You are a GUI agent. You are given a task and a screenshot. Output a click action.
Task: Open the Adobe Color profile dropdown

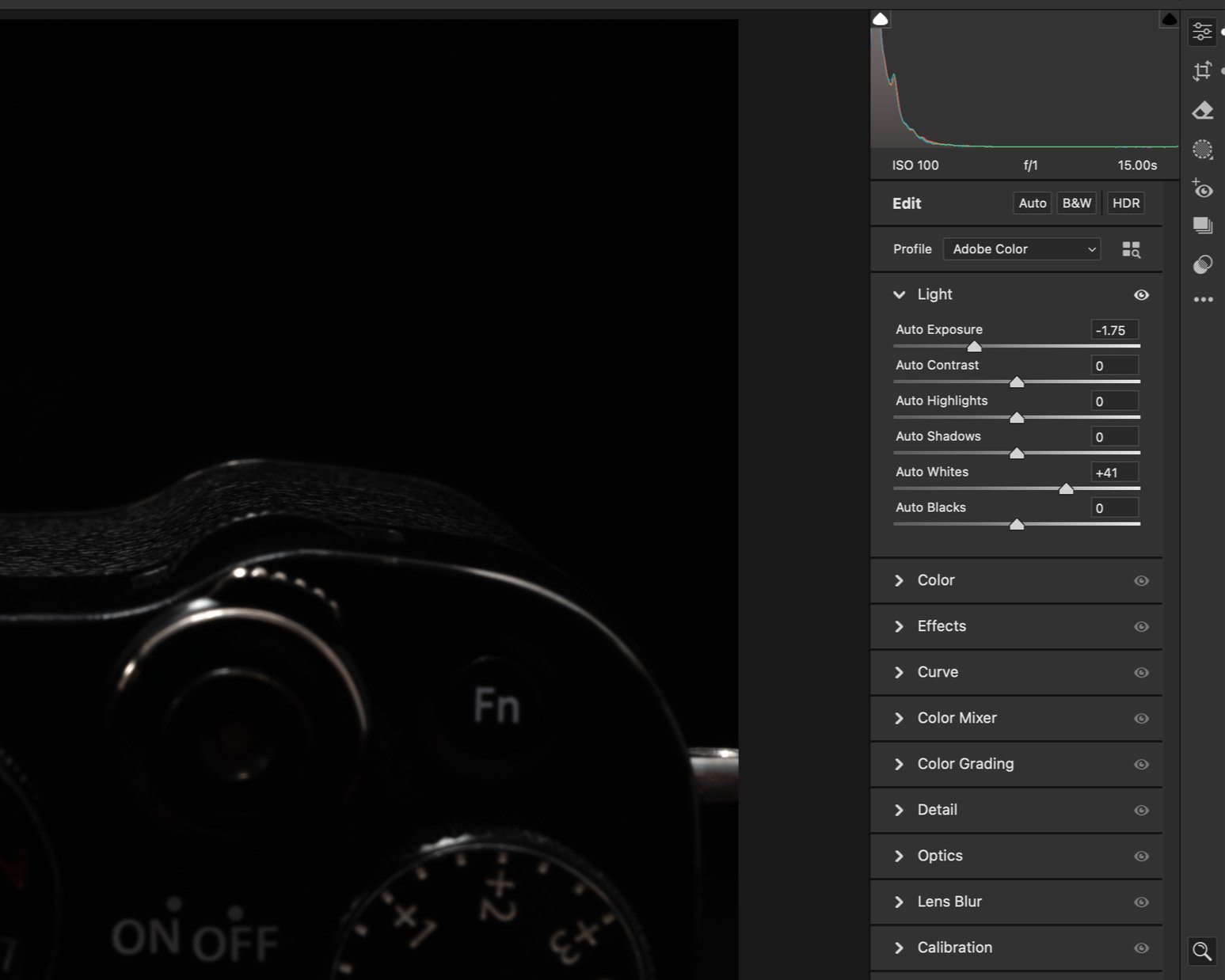1021,249
